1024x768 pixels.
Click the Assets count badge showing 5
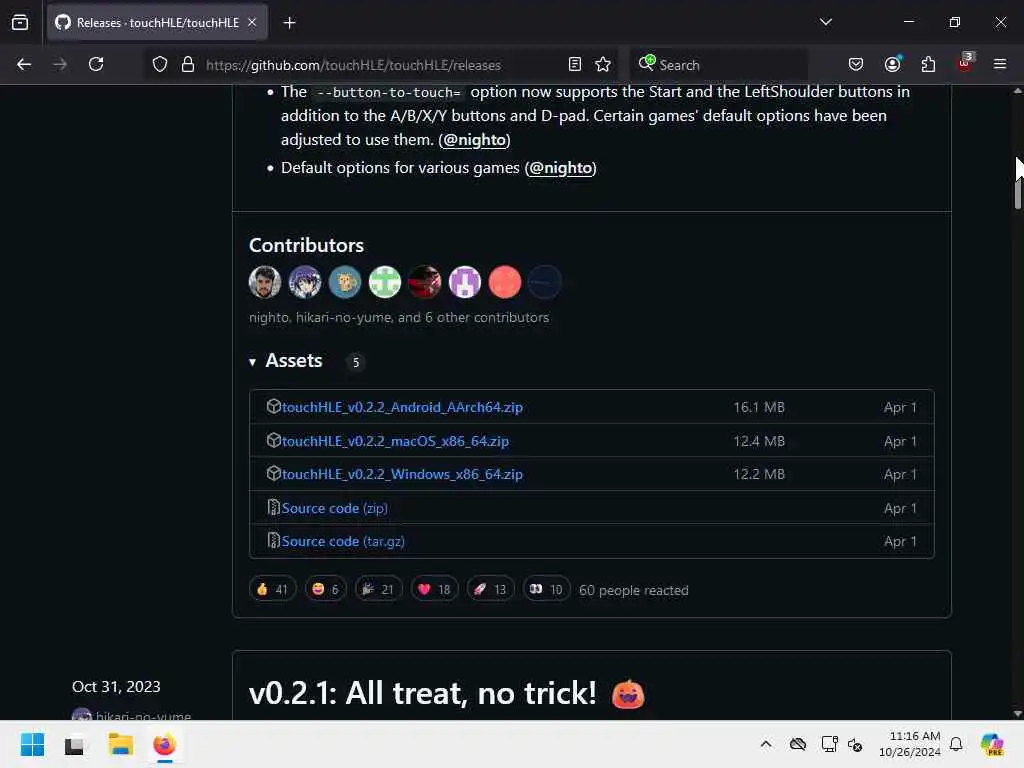point(355,362)
